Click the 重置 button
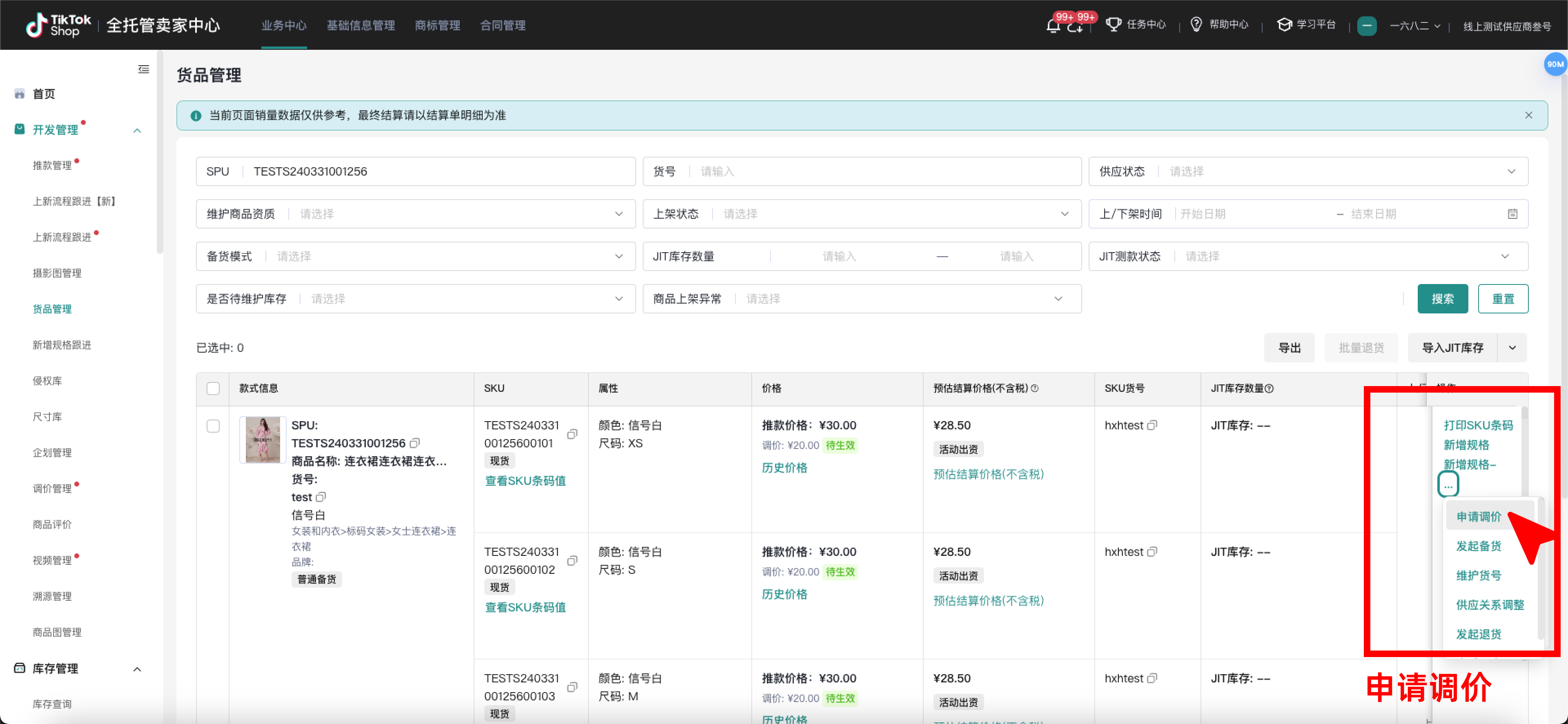Image resolution: width=1568 pixels, height=724 pixels. click(x=1503, y=299)
